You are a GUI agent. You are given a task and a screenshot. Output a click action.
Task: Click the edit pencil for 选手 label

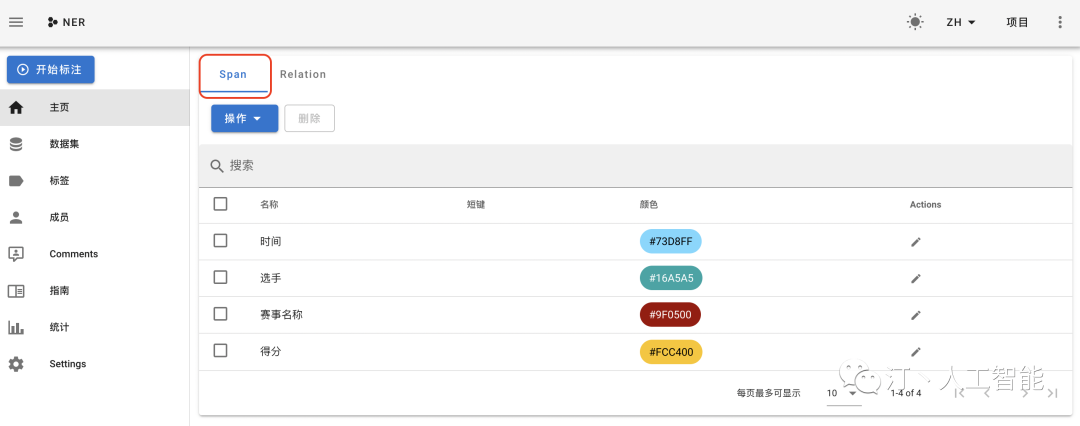point(915,278)
